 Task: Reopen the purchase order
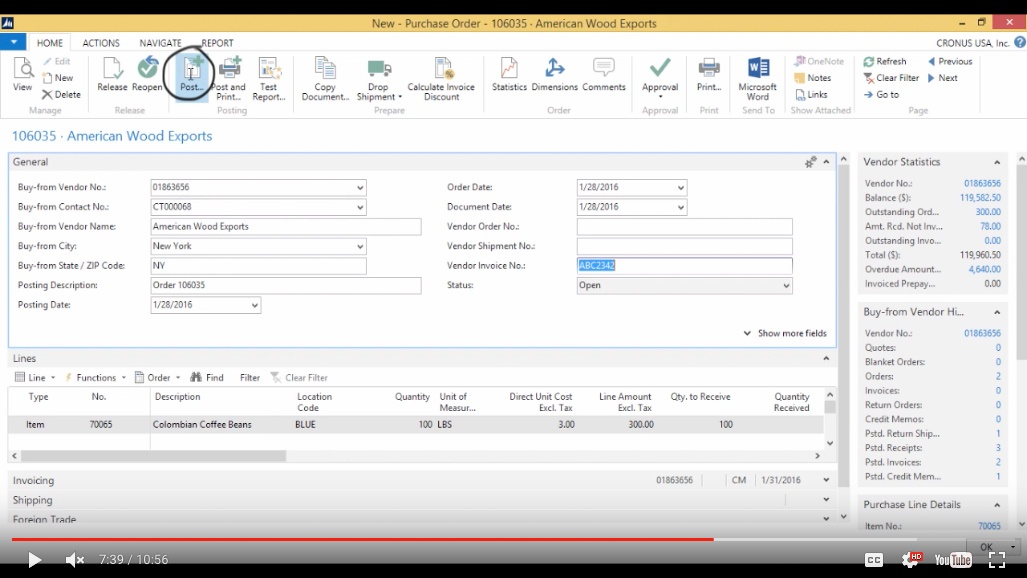pos(147,74)
